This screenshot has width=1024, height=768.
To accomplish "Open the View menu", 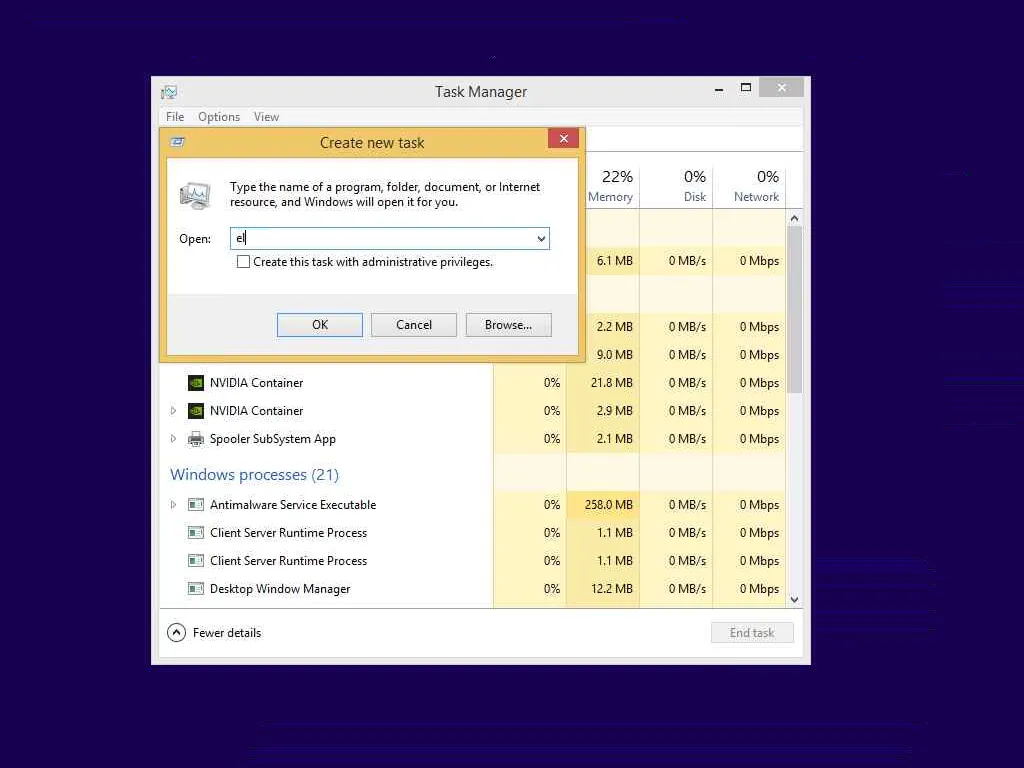I will (266, 117).
